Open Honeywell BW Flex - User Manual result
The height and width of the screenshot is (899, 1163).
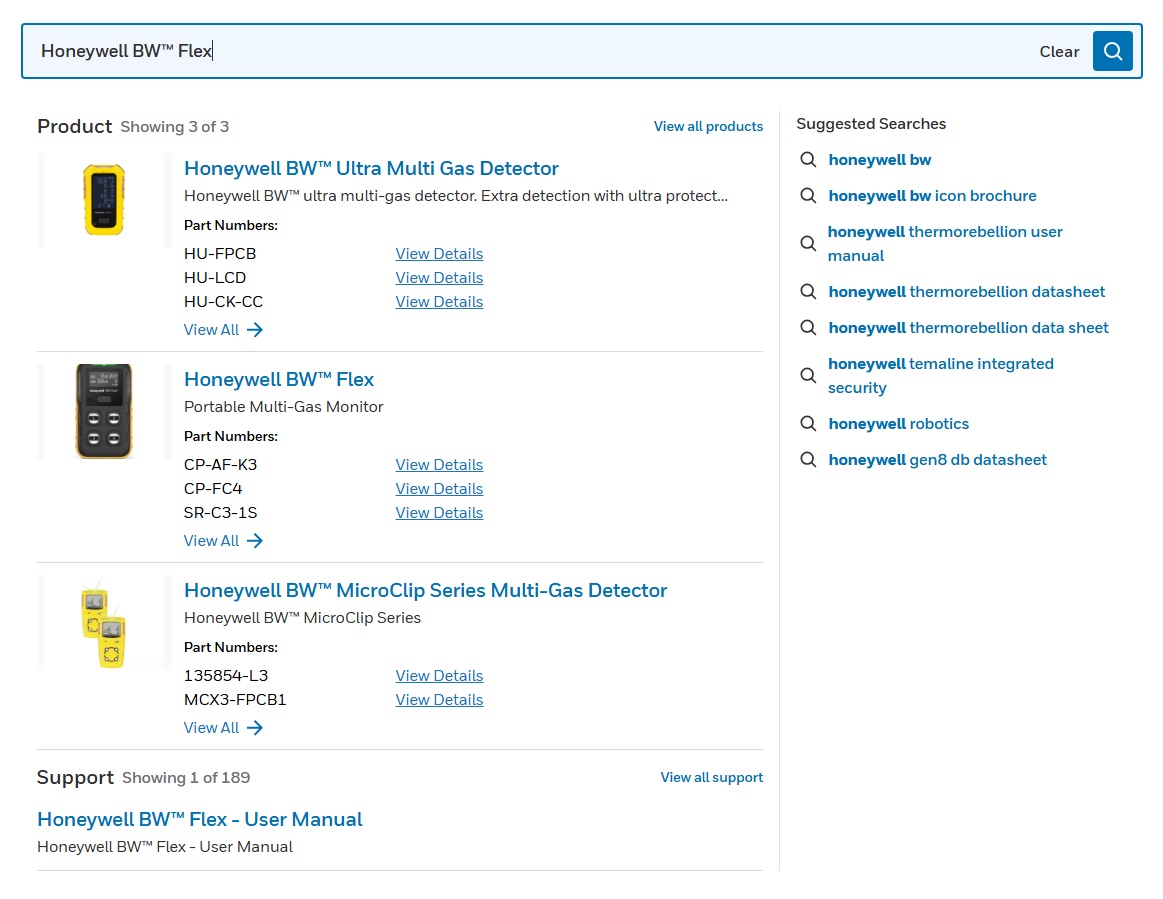[200, 820]
